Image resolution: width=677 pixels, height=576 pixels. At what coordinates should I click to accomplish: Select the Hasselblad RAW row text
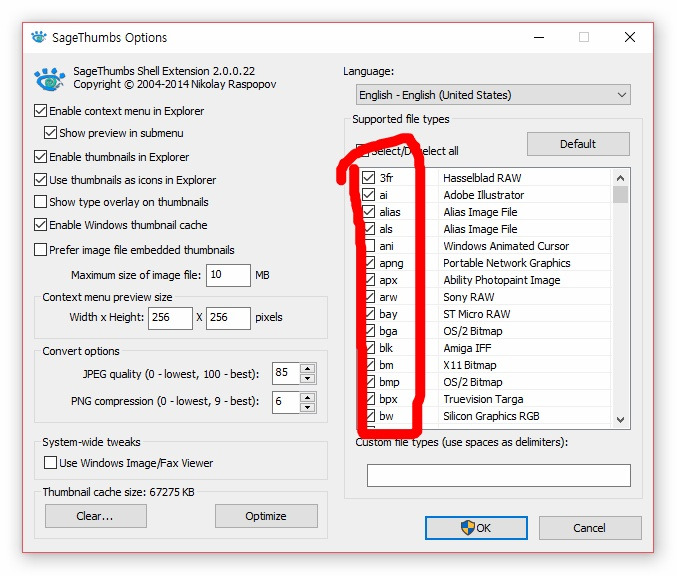tap(482, 178)
